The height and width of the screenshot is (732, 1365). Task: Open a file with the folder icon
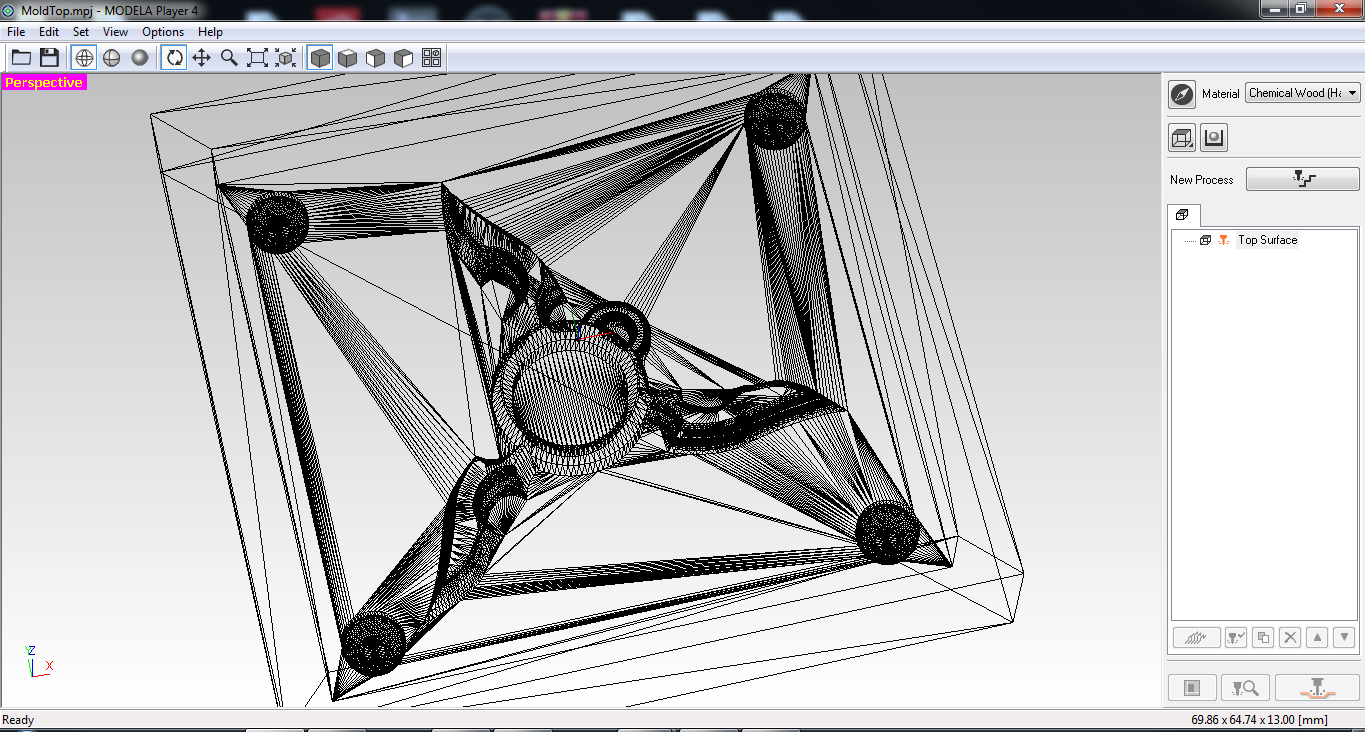[x=21, y=58]
